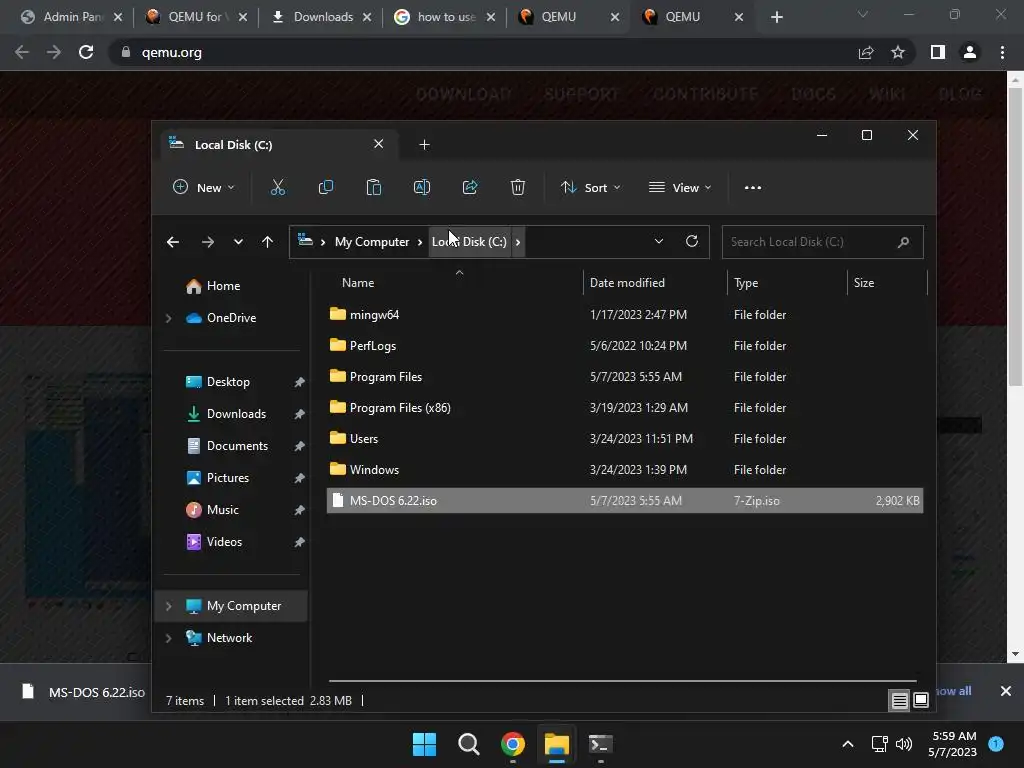Open Chrome side panel icon
The height and width of the screenshot is (768, 1024).
(x=938, y=52)
